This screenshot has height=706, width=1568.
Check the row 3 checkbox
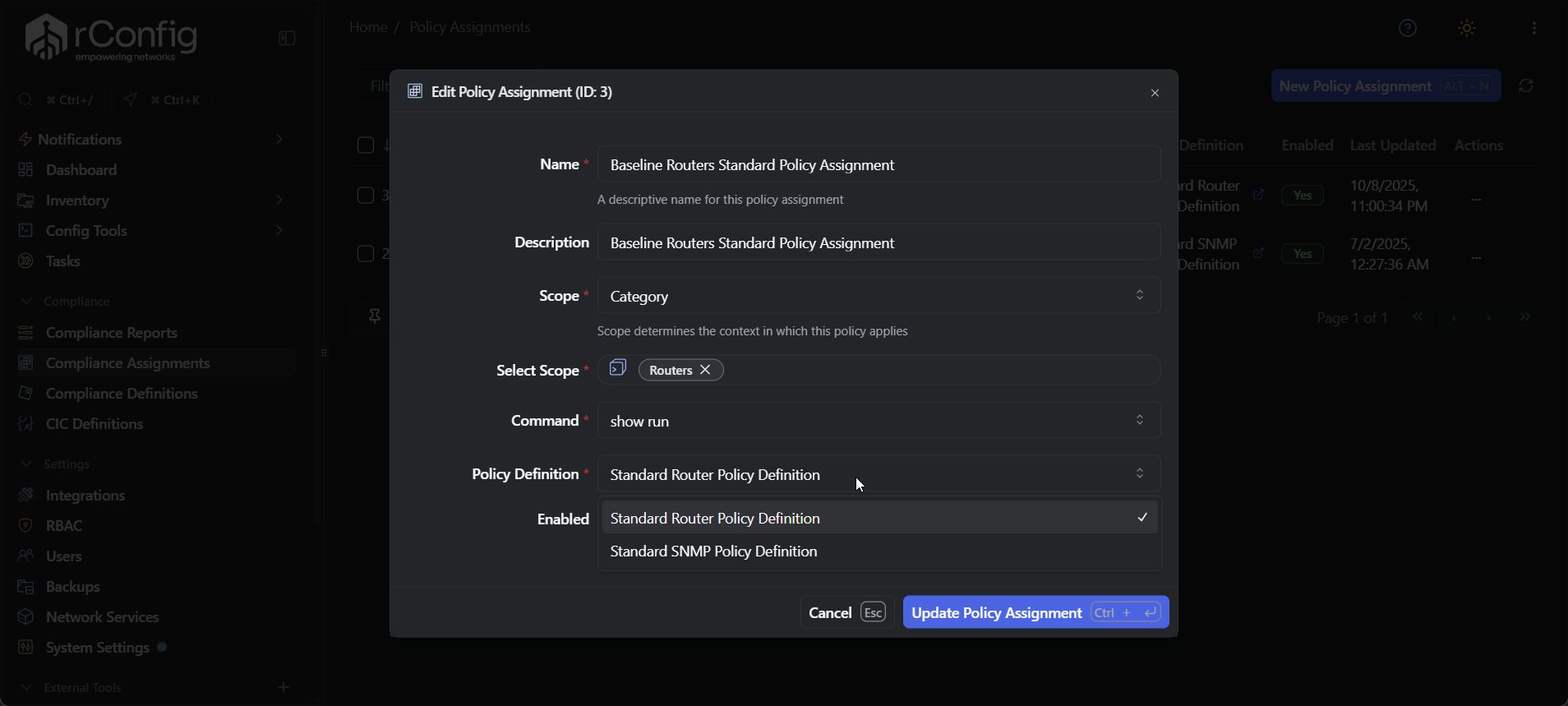[x=366, y=195]
